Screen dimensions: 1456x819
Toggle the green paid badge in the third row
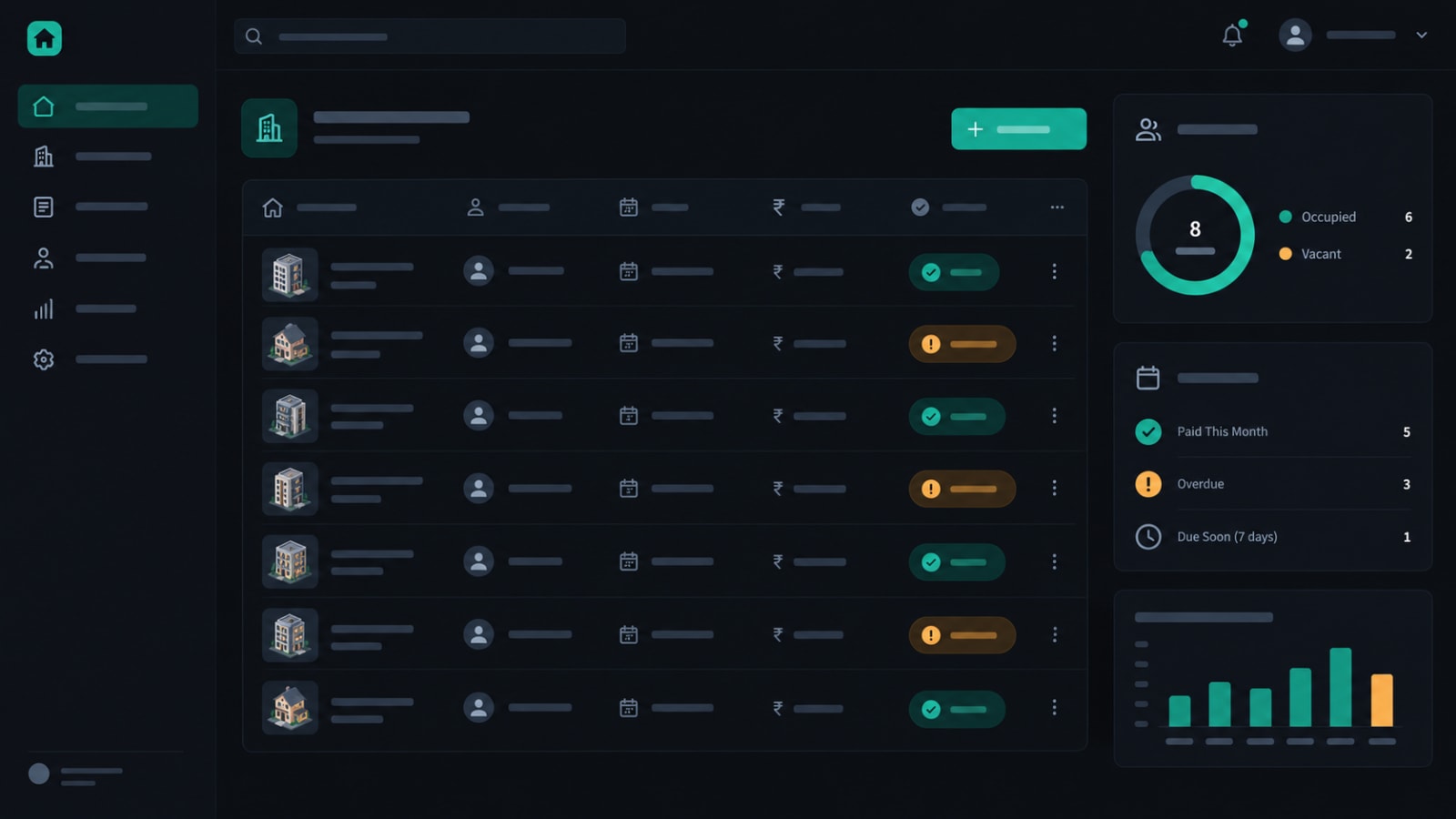tap(956, 417)
